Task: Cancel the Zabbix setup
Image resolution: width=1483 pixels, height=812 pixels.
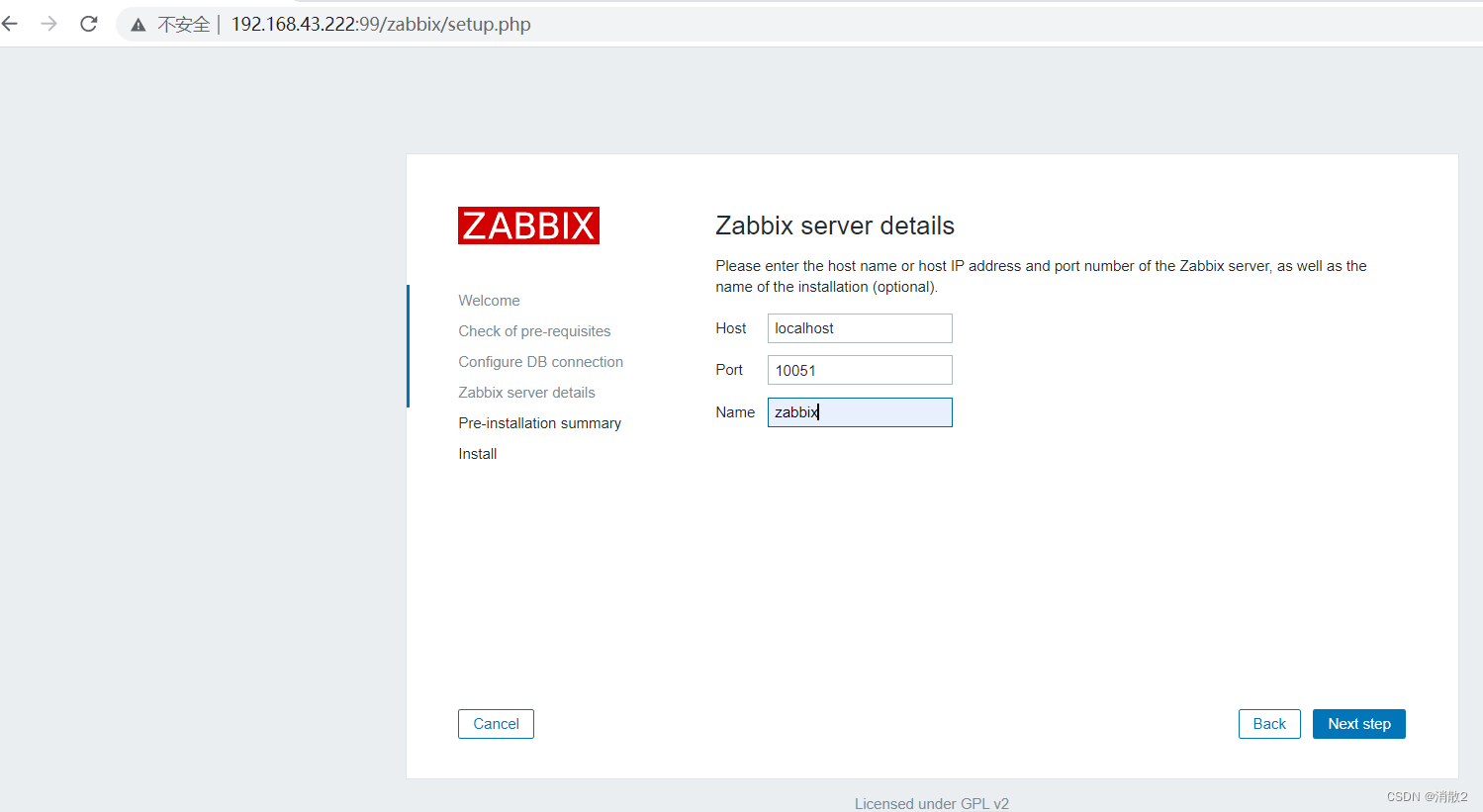Action: (x=496, y=724)
